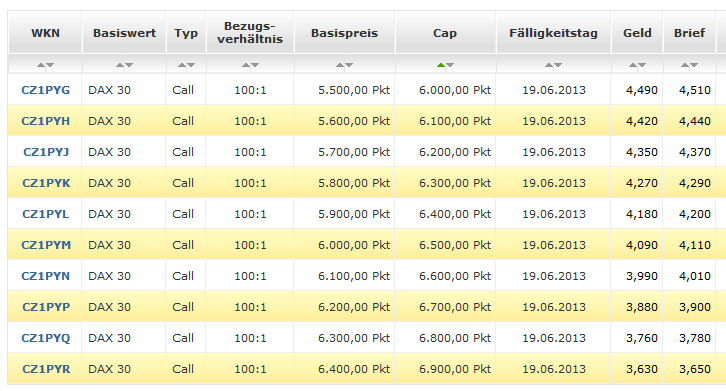Click the Fälligkeitstag column header
This screenshot has height=391, width=726.
coord(553,33)
